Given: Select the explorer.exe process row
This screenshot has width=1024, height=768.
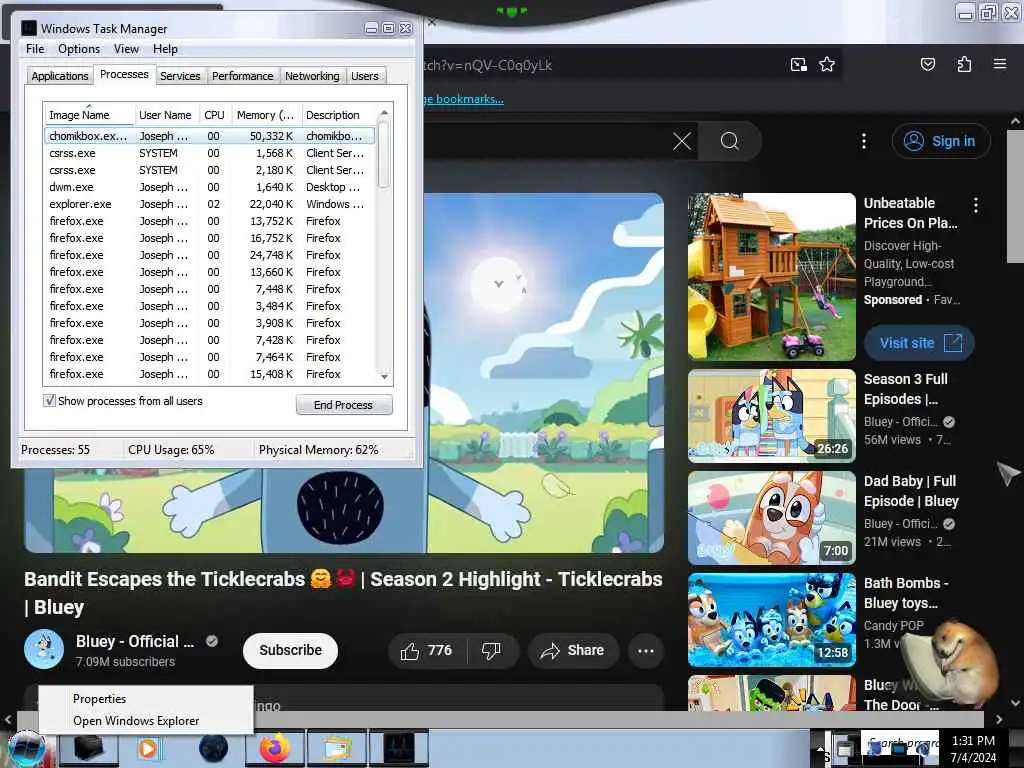Looking at the screenshot, I should click(210, 204).
